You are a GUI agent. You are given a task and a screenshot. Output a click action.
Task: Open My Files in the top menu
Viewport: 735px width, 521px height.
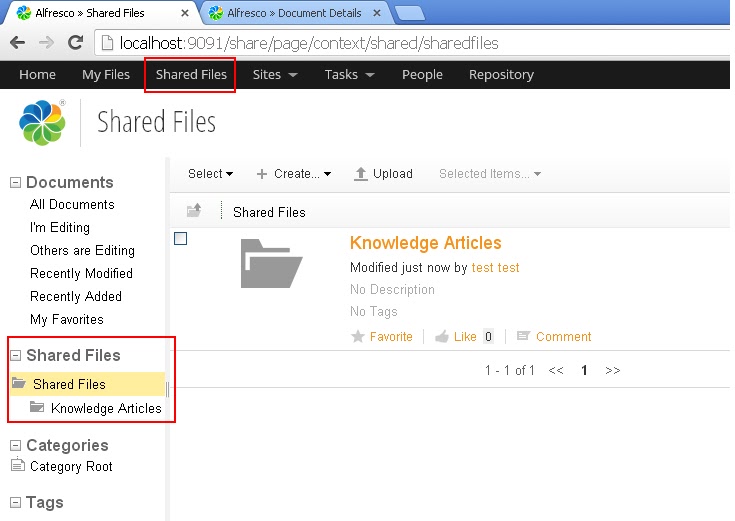(106, 75)
